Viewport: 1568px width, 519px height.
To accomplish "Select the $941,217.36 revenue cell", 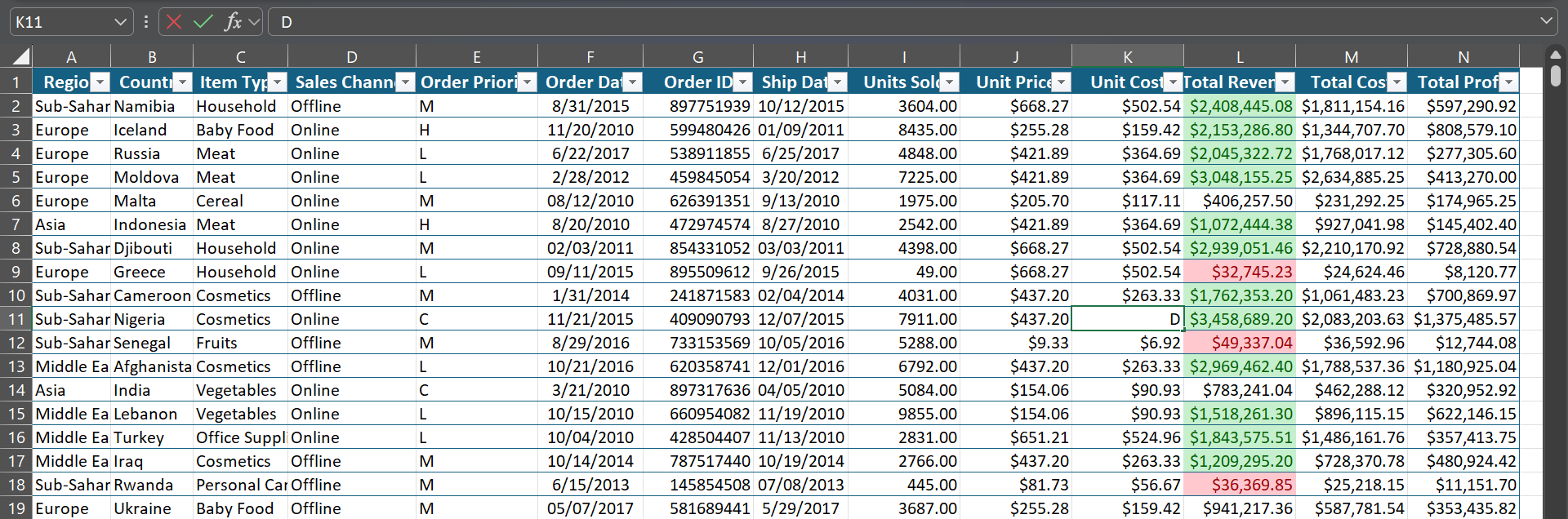I will [1239, 508].
